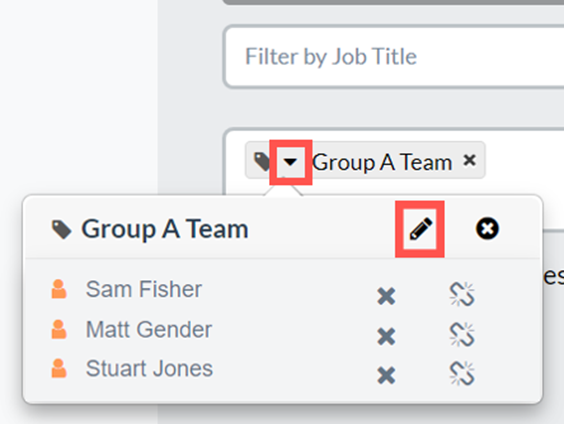Click the tag icon in the popup header
Screen dimensions: 564x424
[x=62, y=230]
